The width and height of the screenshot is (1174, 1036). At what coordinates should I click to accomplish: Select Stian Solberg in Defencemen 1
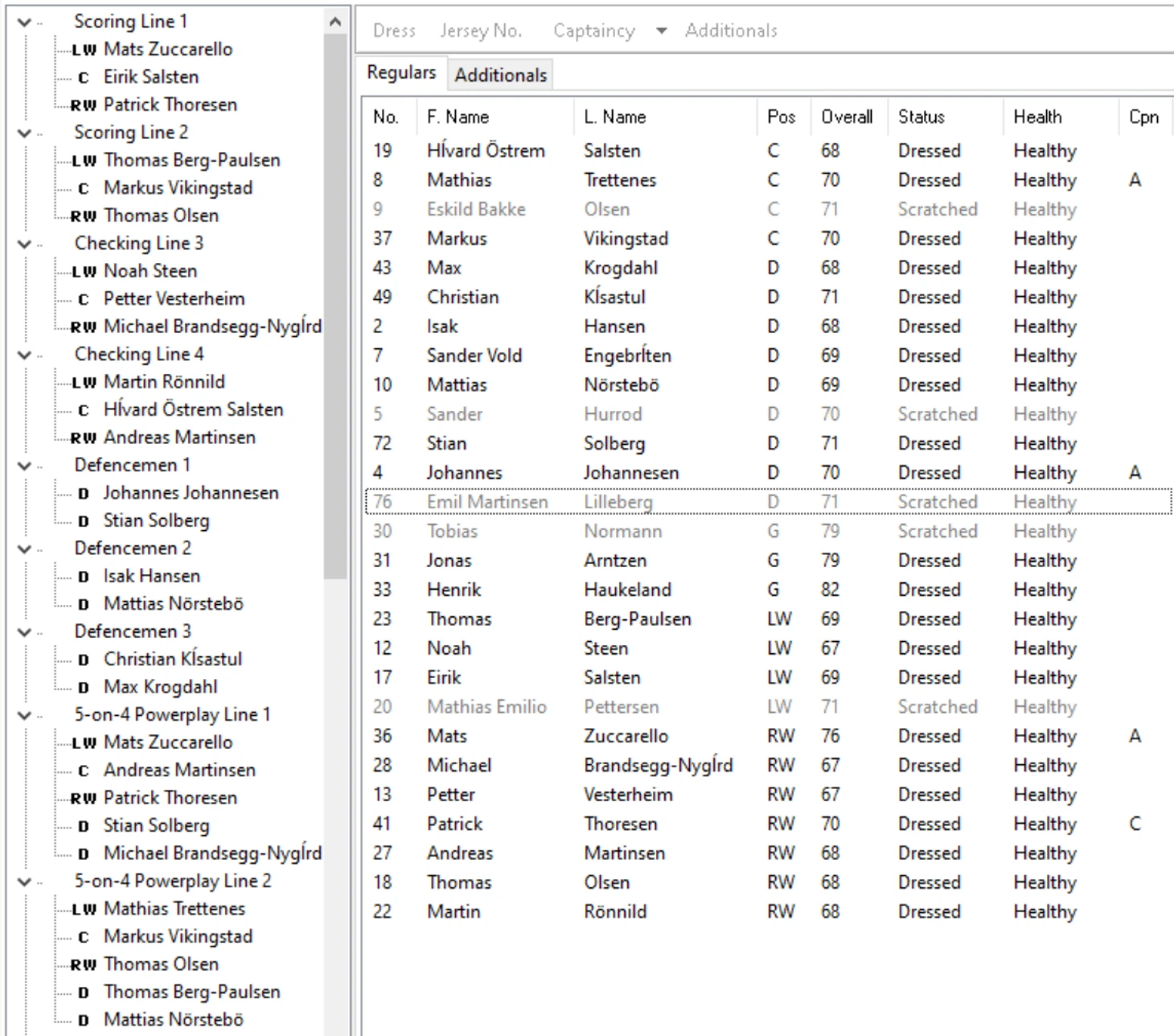156,521
